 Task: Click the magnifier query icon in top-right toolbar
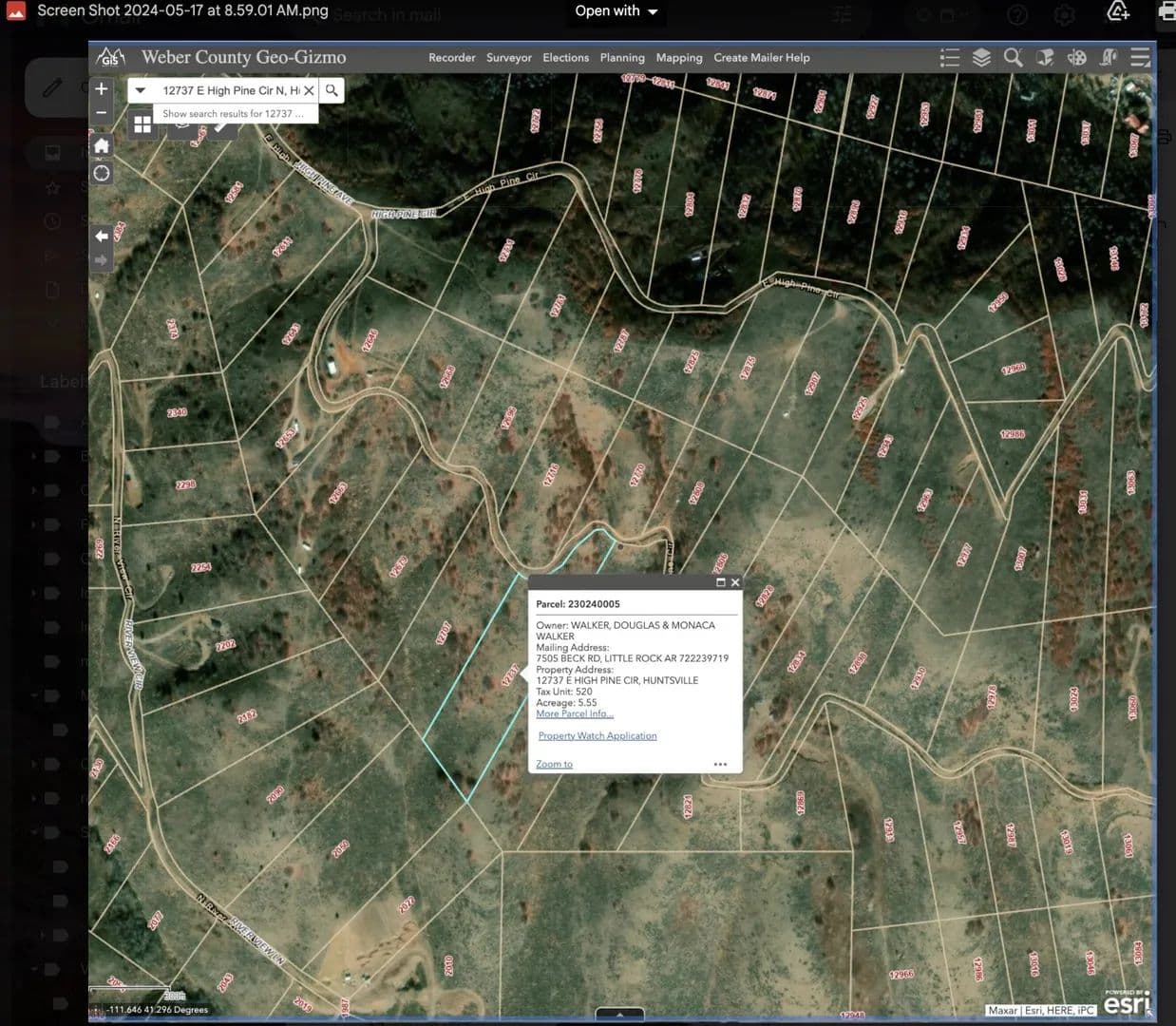(x=1014, y=58)
